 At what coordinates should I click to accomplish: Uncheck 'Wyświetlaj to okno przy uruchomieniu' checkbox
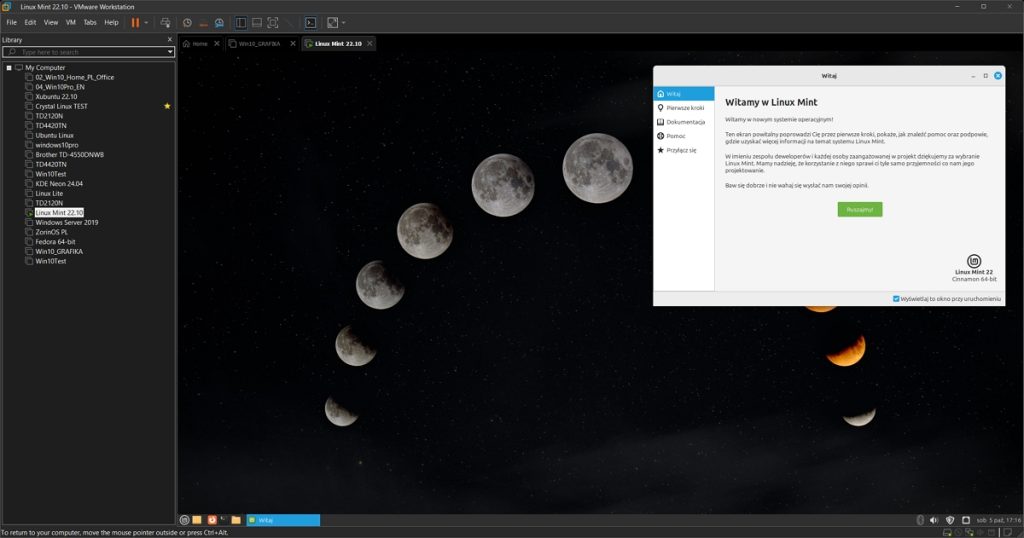click(x=896, y=299)
